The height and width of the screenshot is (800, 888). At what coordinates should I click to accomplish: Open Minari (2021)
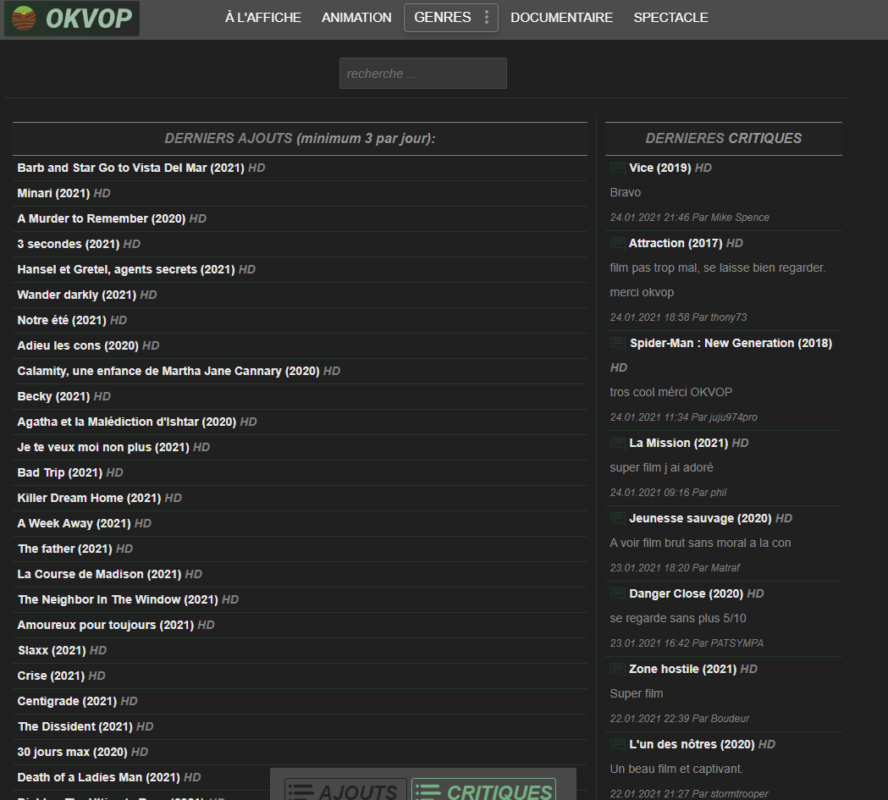(x=53, y=193)
